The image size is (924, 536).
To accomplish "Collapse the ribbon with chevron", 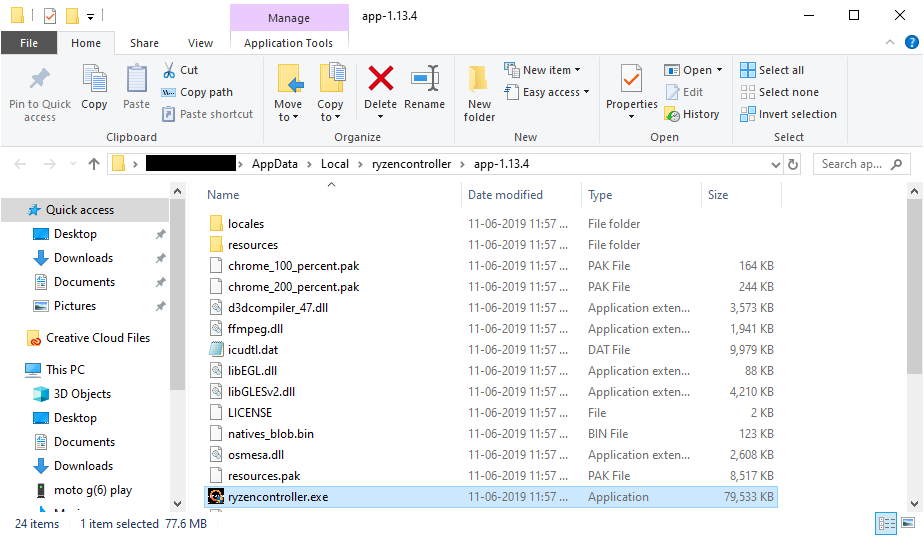I will click(x=890, y=42).
